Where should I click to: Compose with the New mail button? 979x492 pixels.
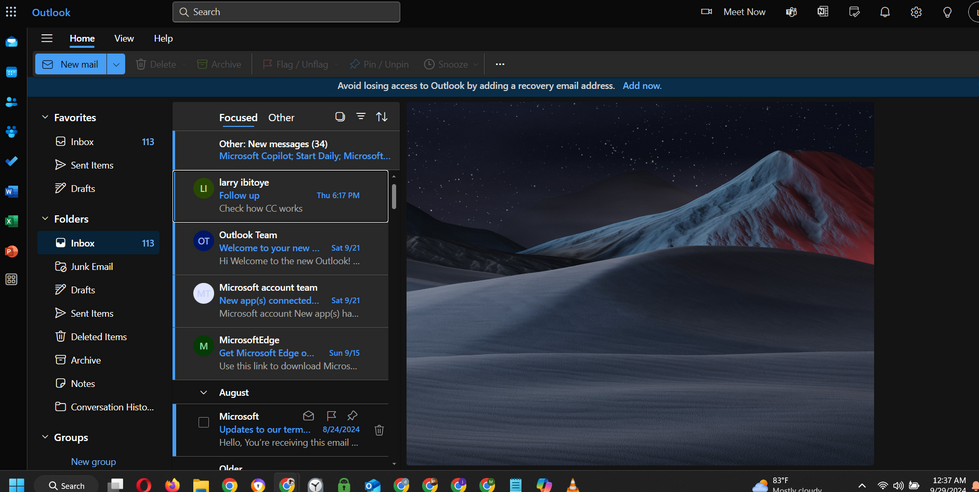pyautogui.click(x=71, y=64)
